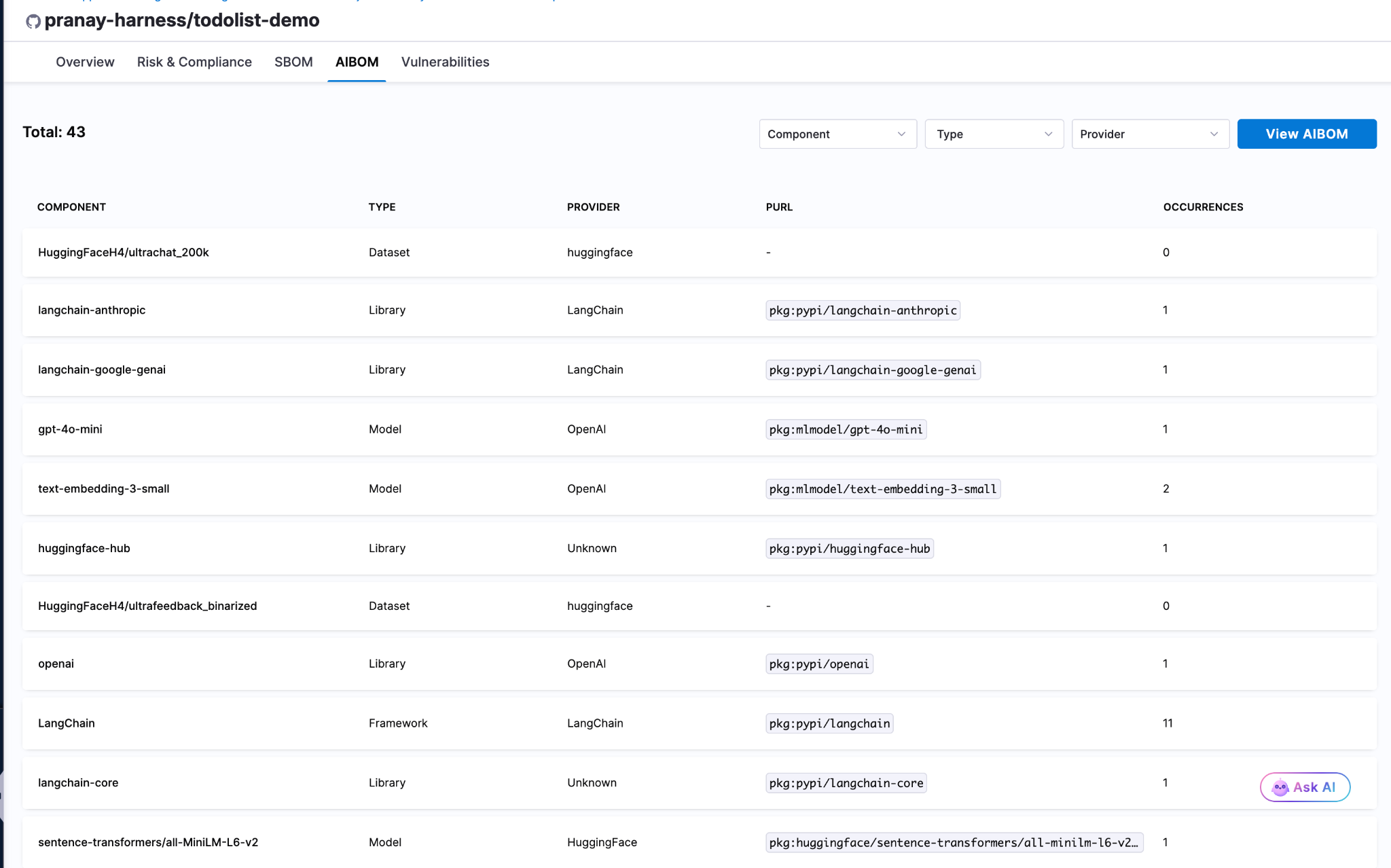Viewport: 1391px width, 868px height.
Task: Select the langchain-core component name
Action: coord(78,783)
